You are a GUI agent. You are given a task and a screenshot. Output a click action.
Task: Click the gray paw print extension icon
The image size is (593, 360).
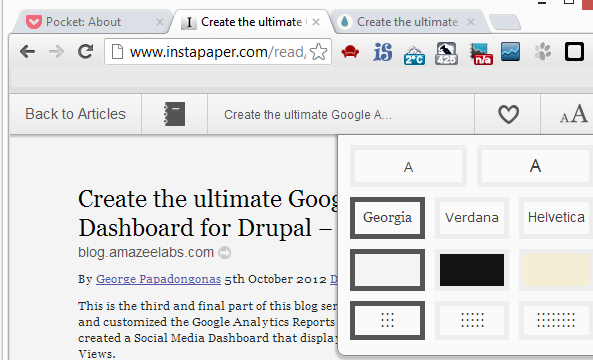(x=542, y=52)
